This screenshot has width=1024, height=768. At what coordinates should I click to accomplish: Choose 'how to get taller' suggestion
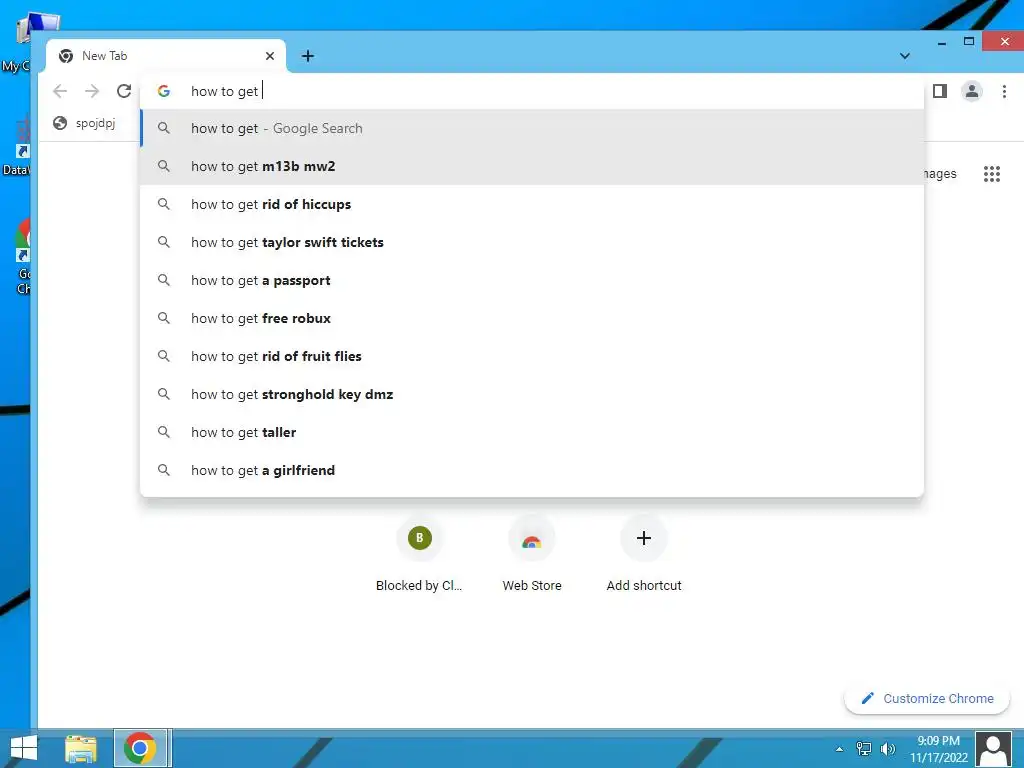pyautogui.click(x=532, y=432)
